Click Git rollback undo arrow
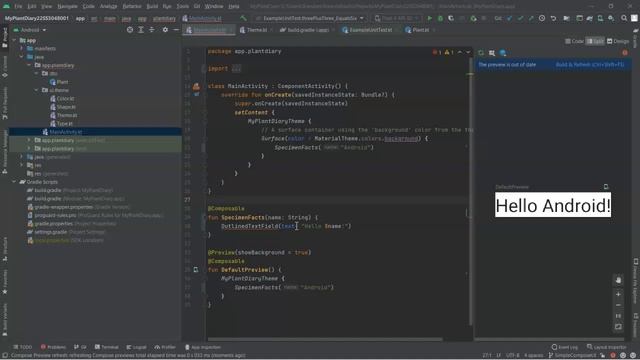 (x=553, y=18)
